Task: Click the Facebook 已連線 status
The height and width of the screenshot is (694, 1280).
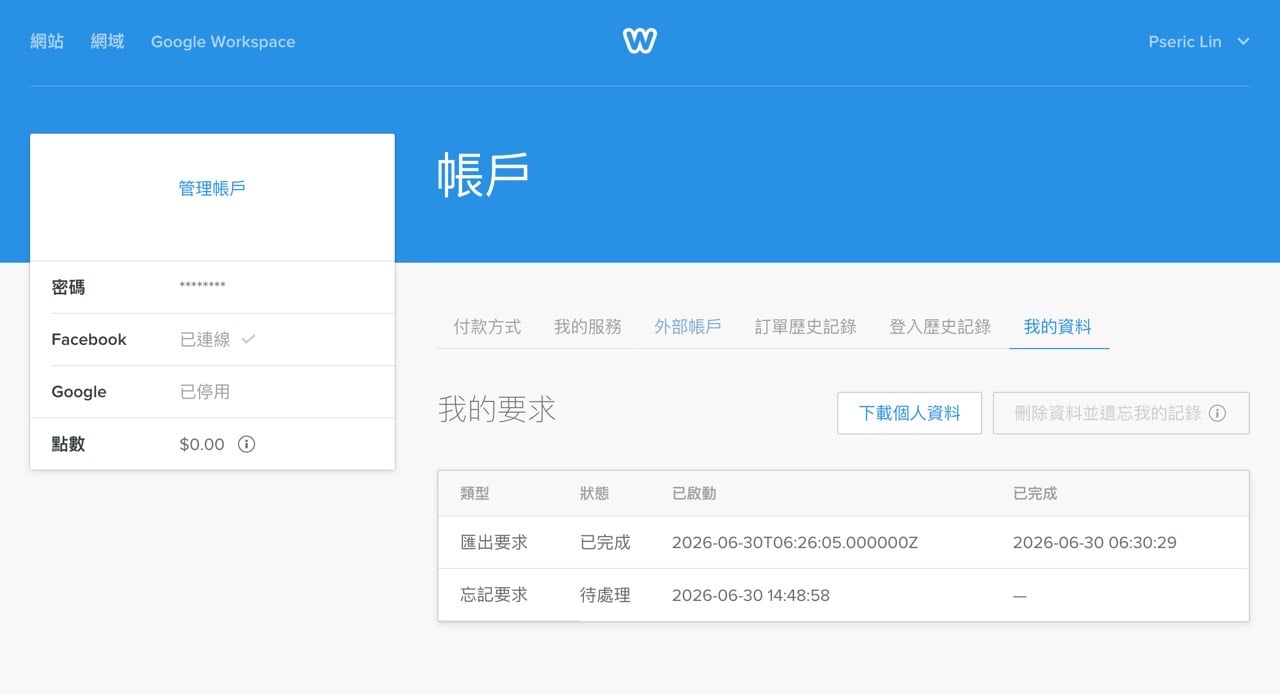Action: 205,340
